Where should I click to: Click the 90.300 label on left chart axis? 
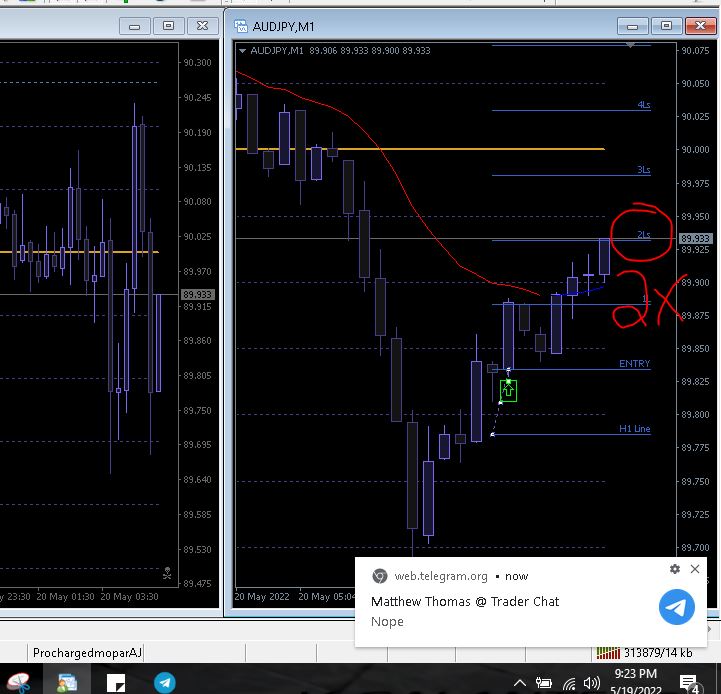click(x=197, y=63)
